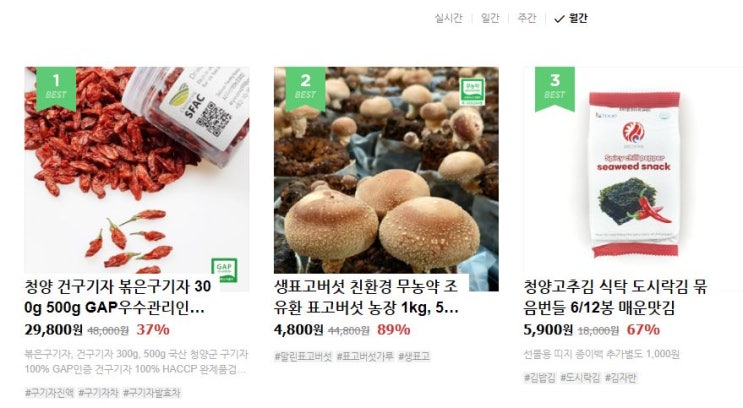743x408 pixels.
Task: Click the organic certification badge on mushroom image
Action: [472, 91]
